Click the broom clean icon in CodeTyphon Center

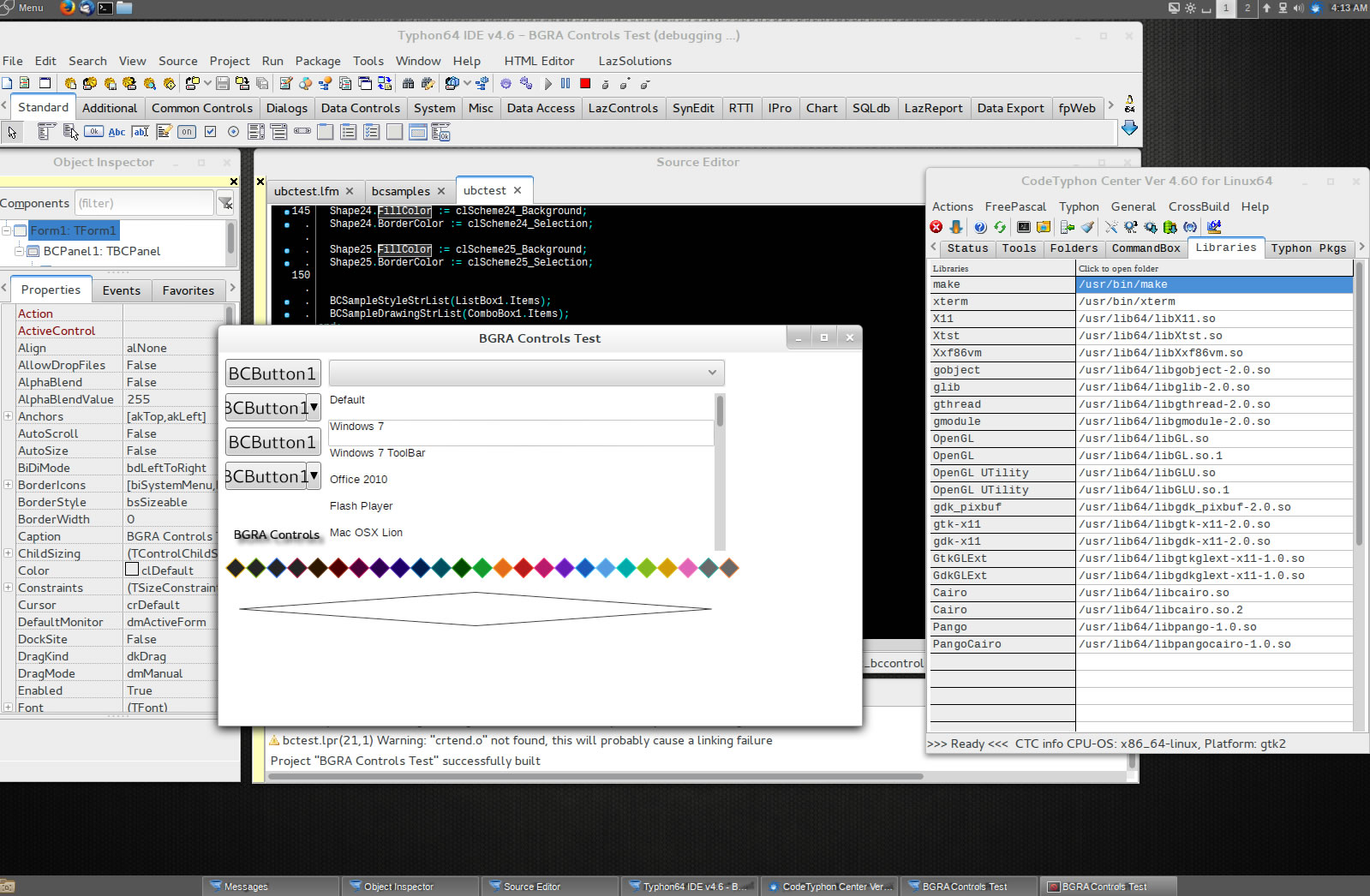click(x=1087, y=226)
